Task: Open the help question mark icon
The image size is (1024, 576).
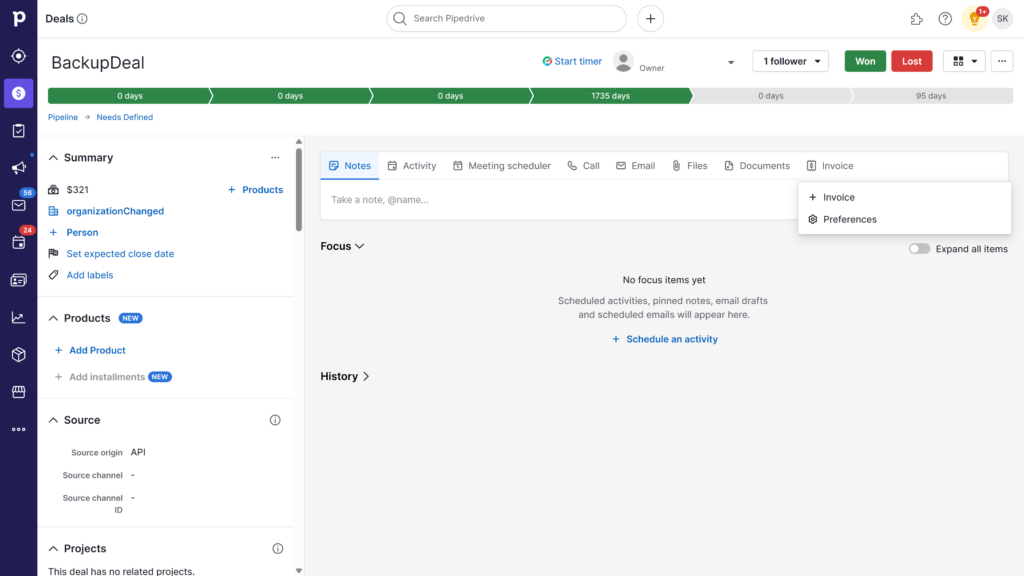Action: pyautogui.click(x=945, y=19)
